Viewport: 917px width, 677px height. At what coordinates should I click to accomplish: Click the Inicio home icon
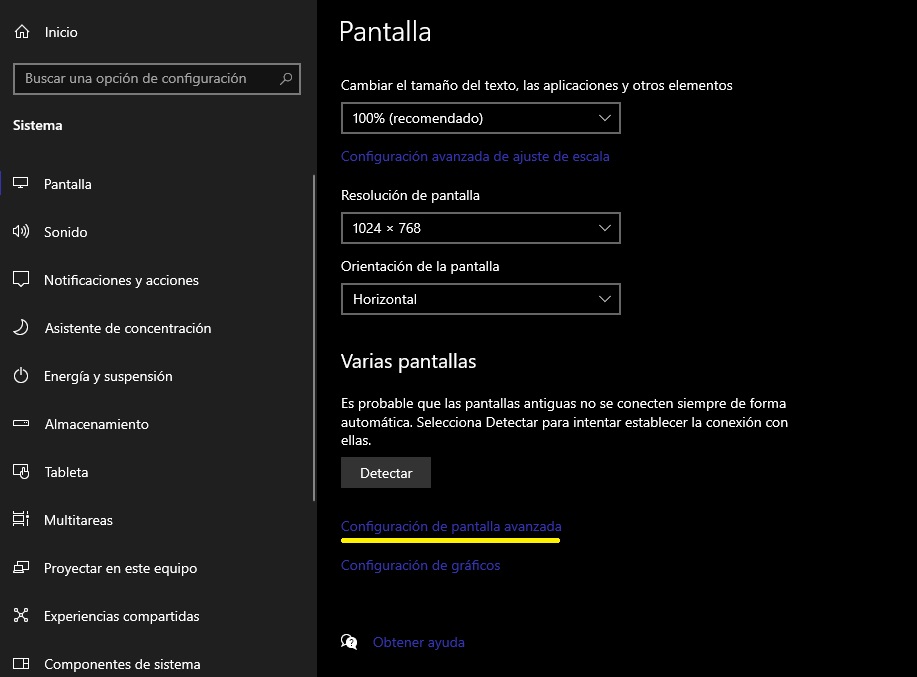[21, 32]
